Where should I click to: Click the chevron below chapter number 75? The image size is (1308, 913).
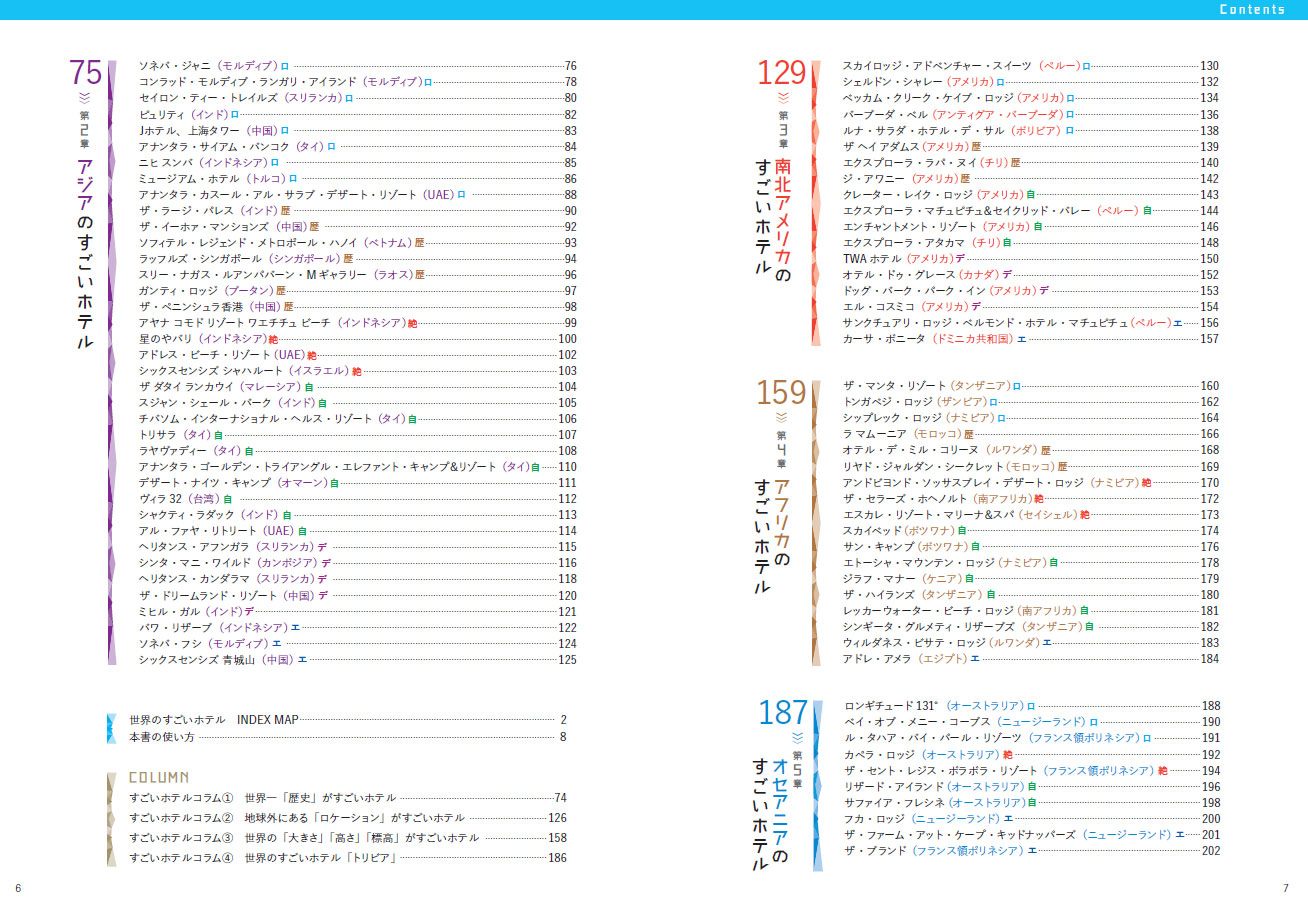[84, 97]
